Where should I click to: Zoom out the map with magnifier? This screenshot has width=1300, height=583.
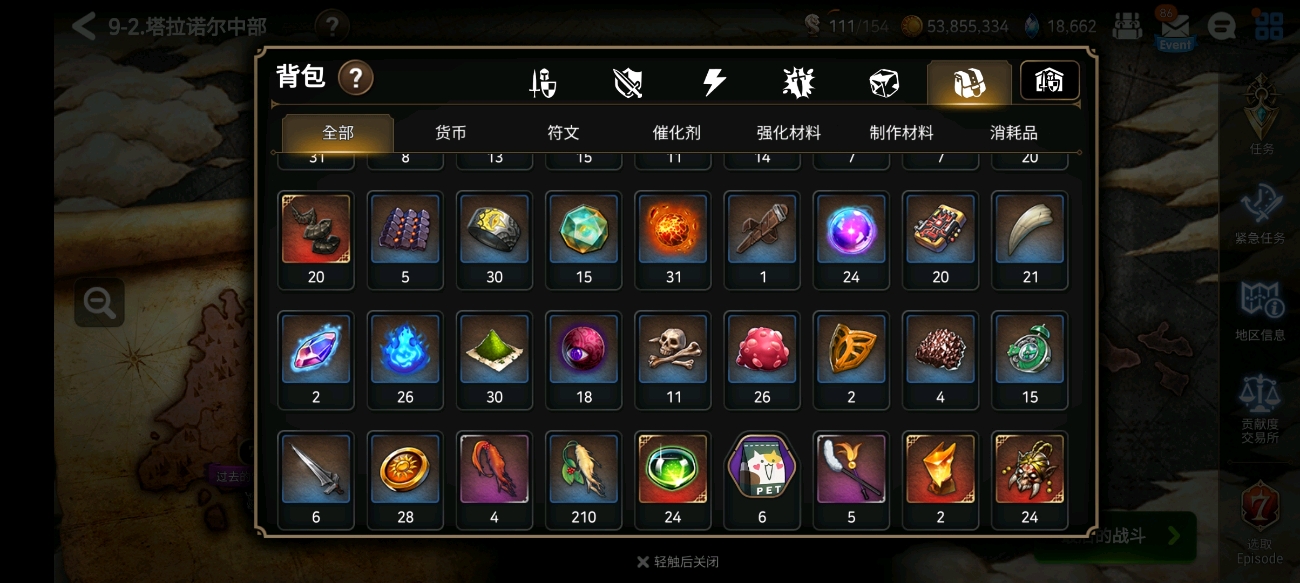click(x=99, y=302)
